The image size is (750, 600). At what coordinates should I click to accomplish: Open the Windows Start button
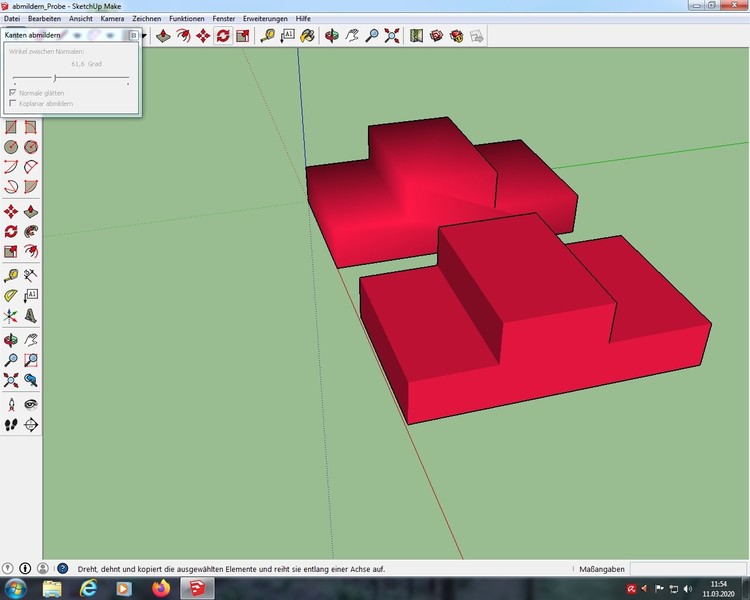tap(15, 588)
